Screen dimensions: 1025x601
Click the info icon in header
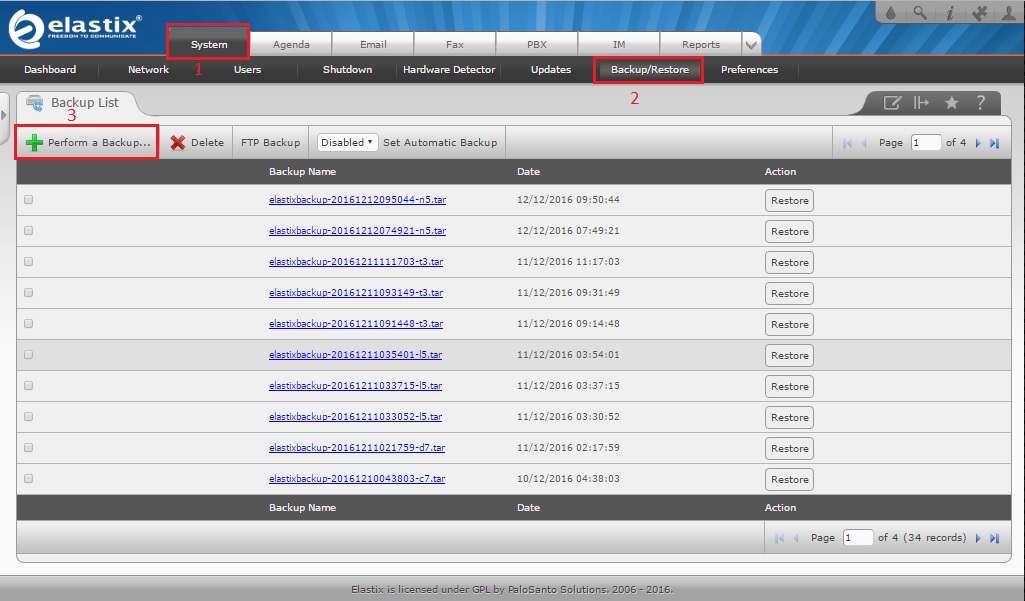click(949, 14)
